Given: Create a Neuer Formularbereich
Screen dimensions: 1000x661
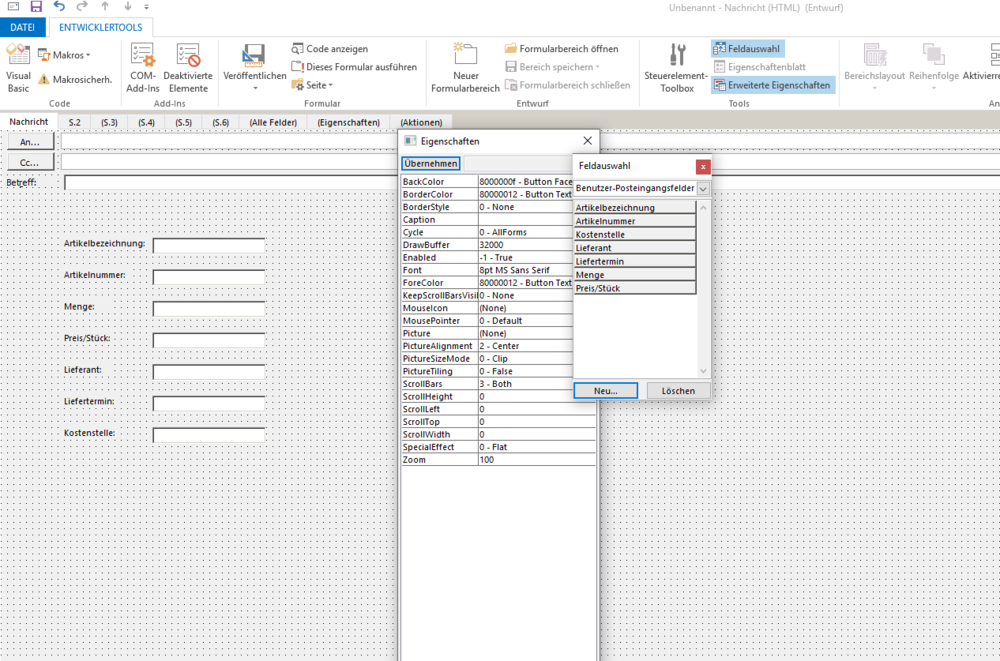Looking at the screenshot, I should point(465,68).
